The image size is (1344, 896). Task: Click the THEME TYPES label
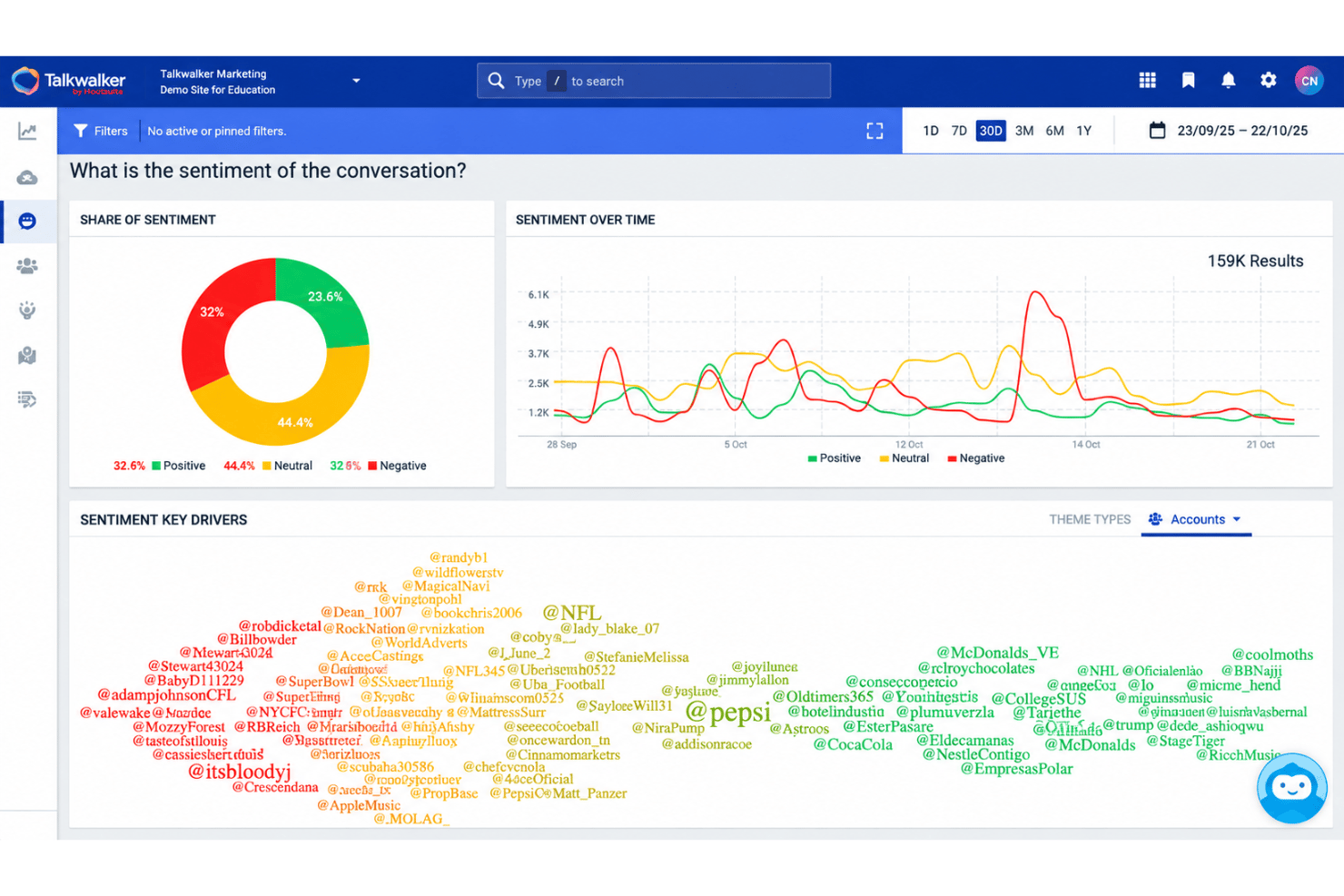pyautogui.click(x=1090, y=519)
